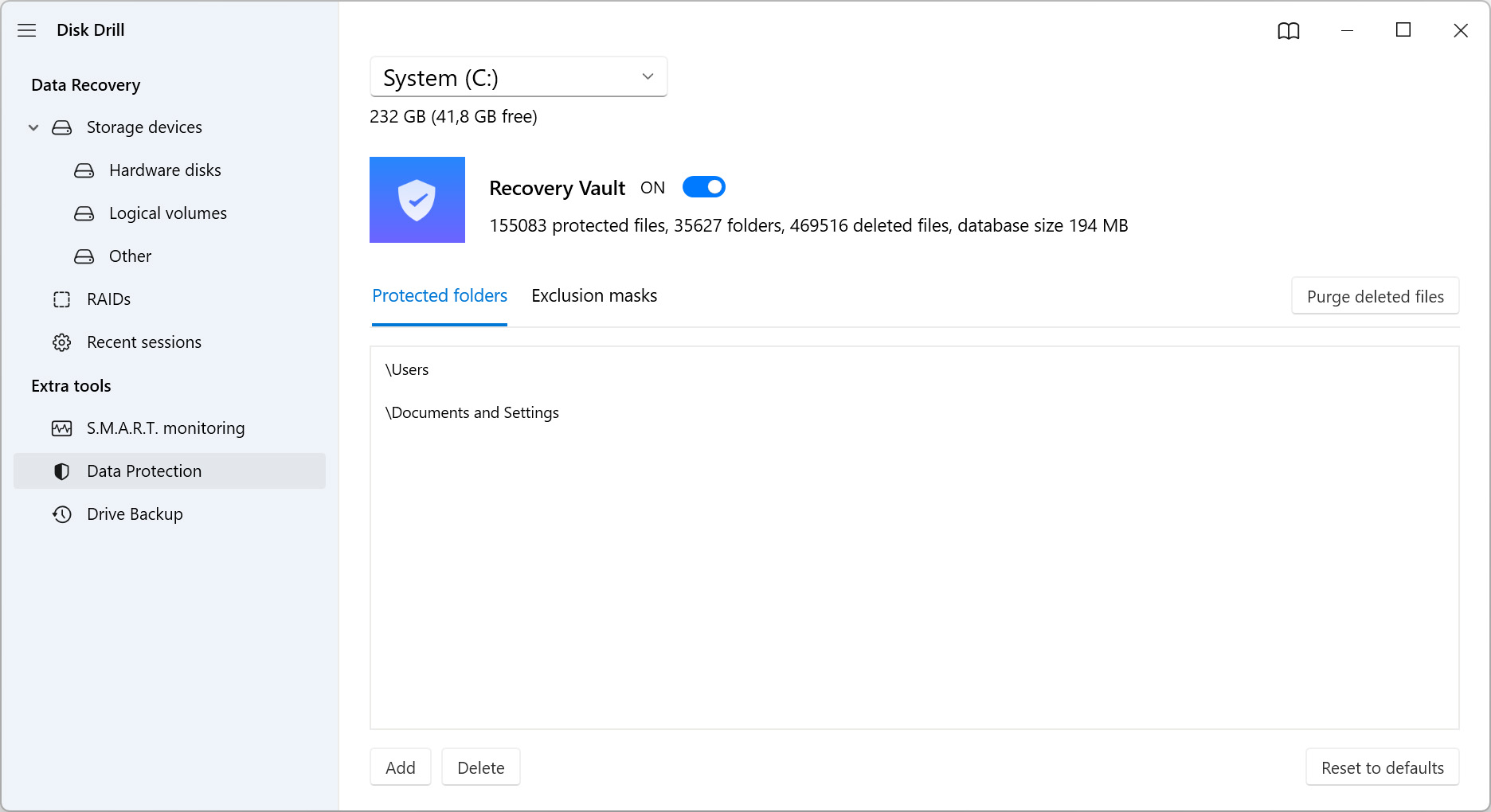Click the Recovery Vault shield logo

[417, 200]
